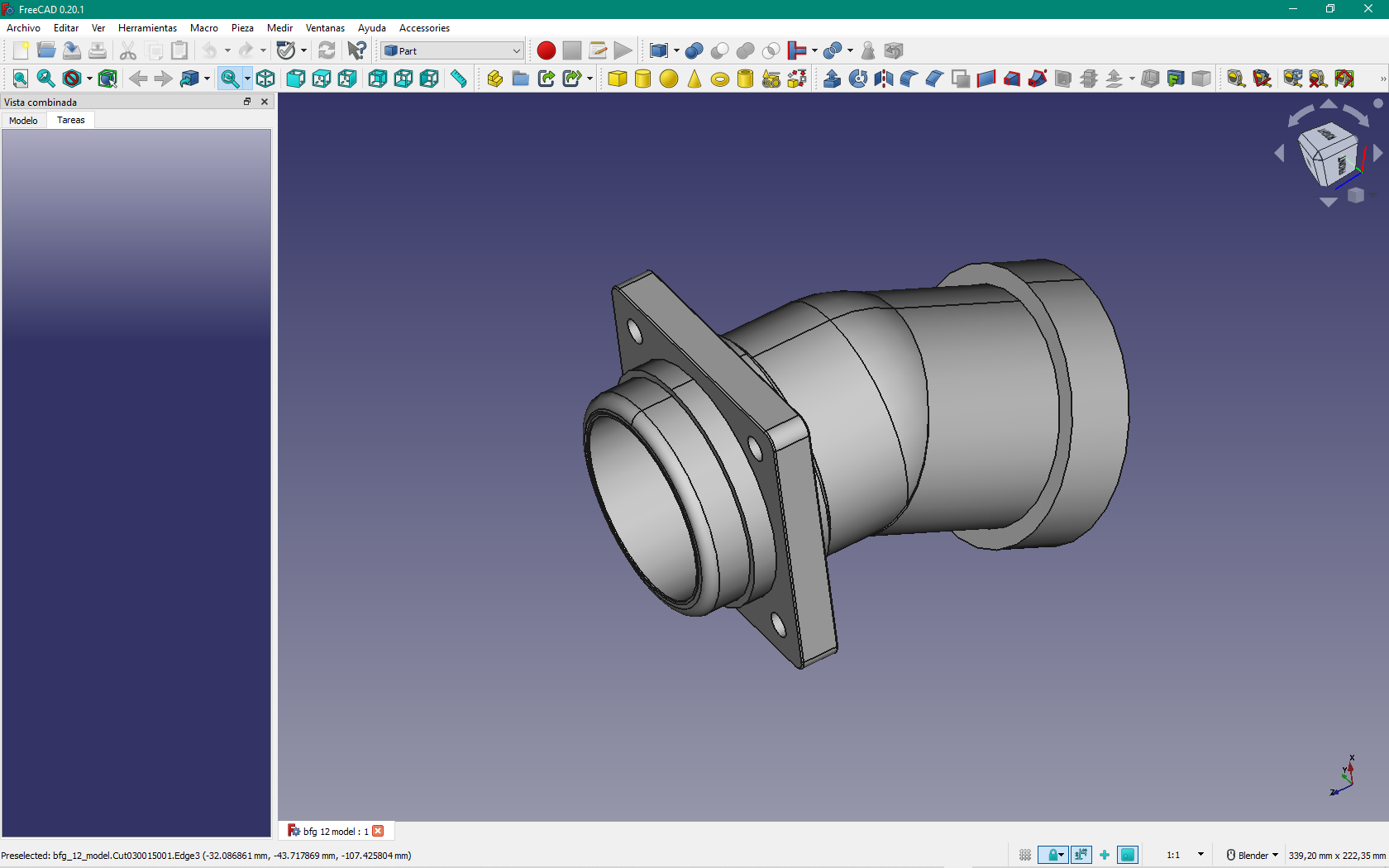Open the Part workbench selector dropdown
The image size is (1389, 868).
[452, 50]
